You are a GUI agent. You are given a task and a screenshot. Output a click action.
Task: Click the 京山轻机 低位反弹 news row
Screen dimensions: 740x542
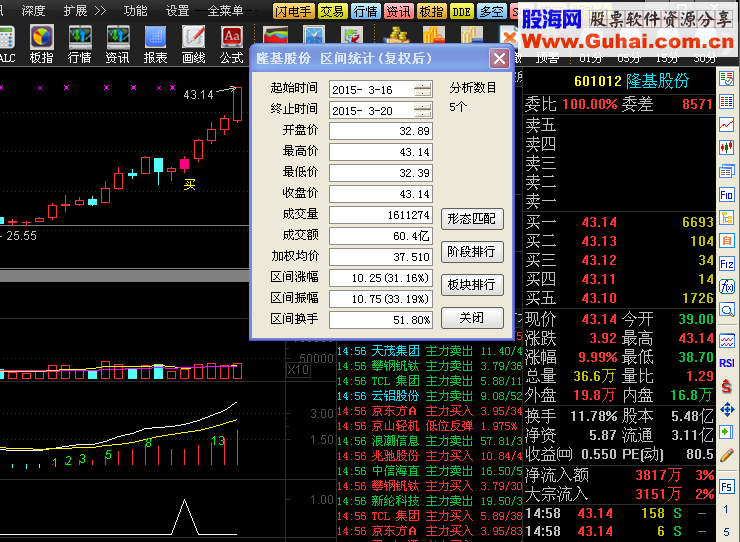(x=429, y=426)
